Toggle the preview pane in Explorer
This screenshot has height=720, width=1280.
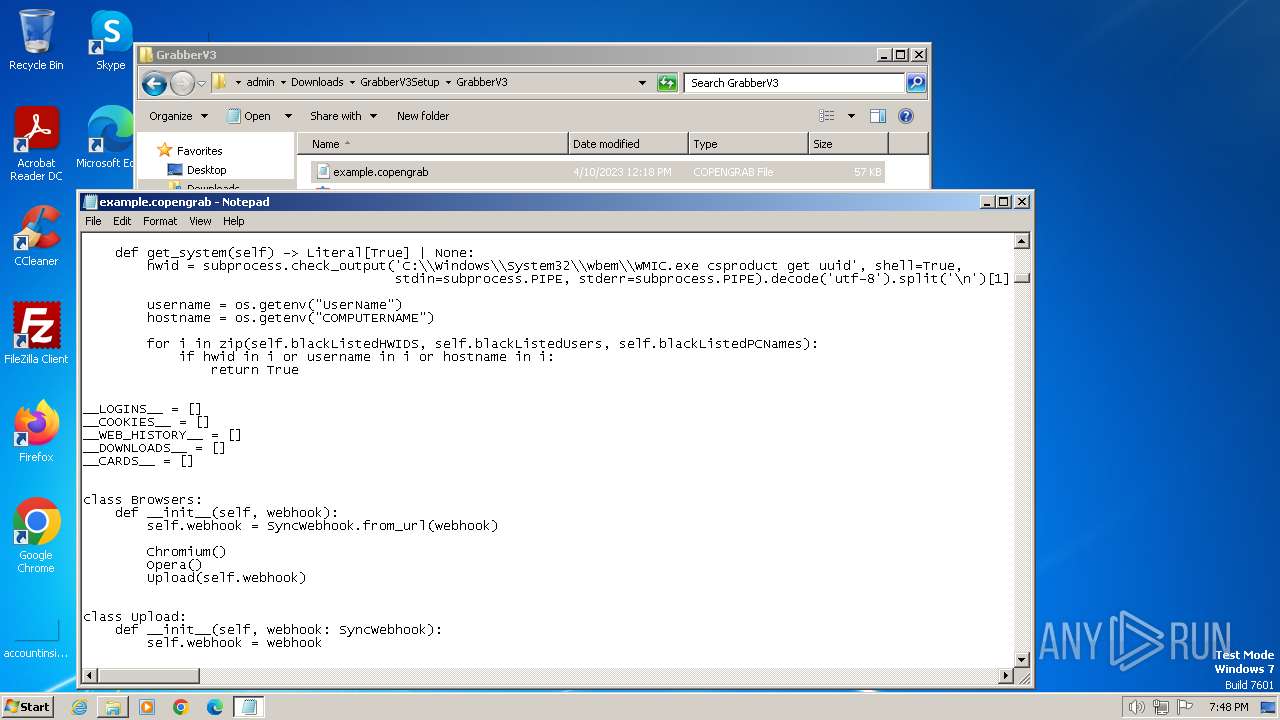(x=877, y=116)
